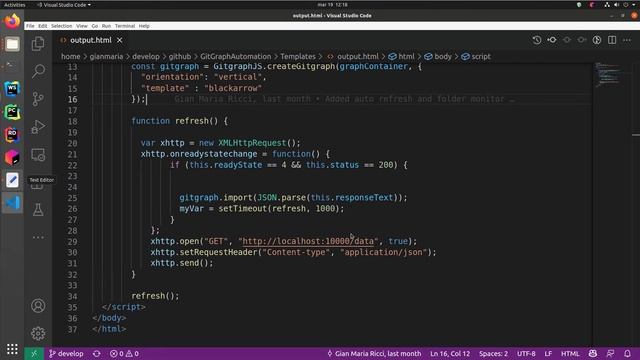Open the File menu

click(30, 26)
